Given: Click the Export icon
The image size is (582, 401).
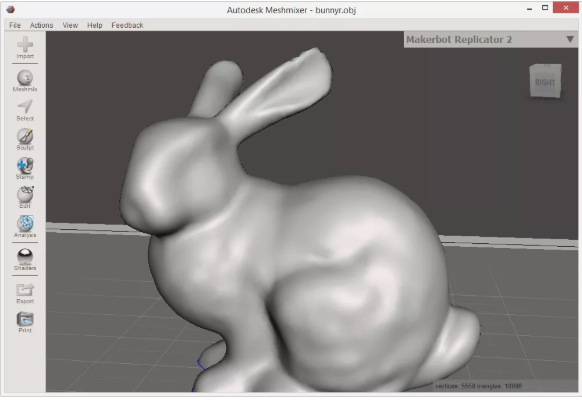Looking at the screenshot, I should [x=25, y=290].
